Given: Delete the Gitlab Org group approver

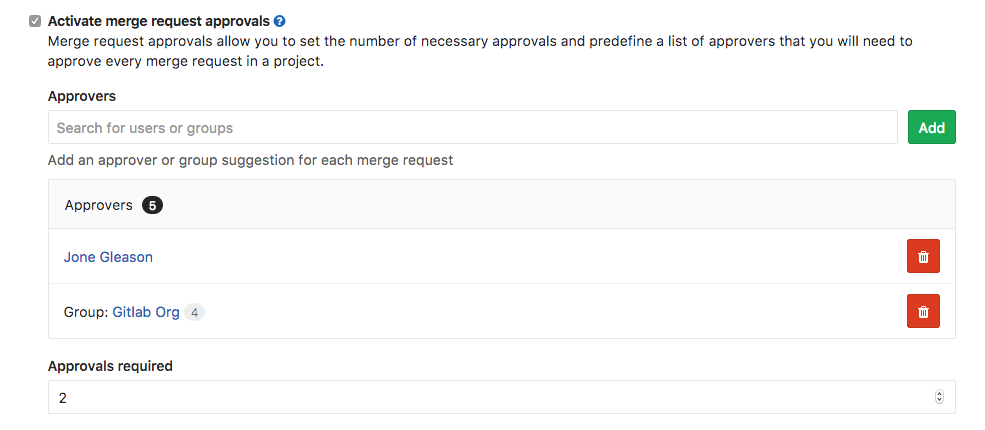Looking at the screenshot, I should pyautogui.click(x=923, y=312).
